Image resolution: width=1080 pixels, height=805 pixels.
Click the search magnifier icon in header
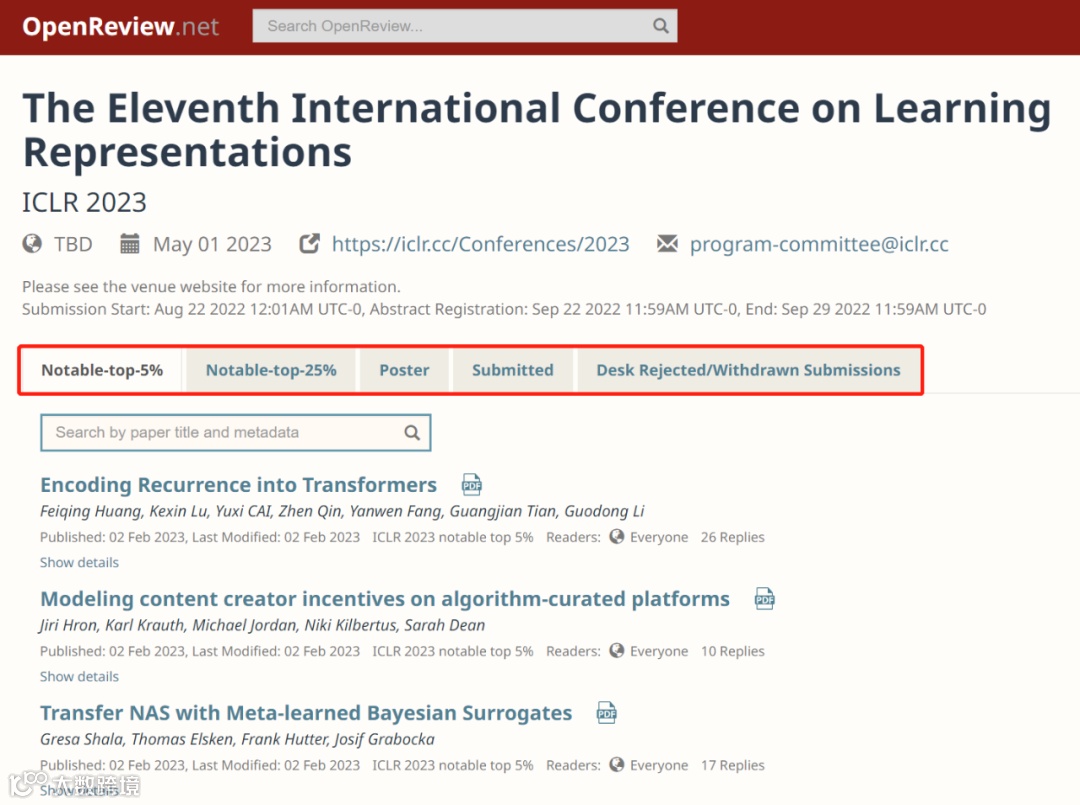point(660,26)
